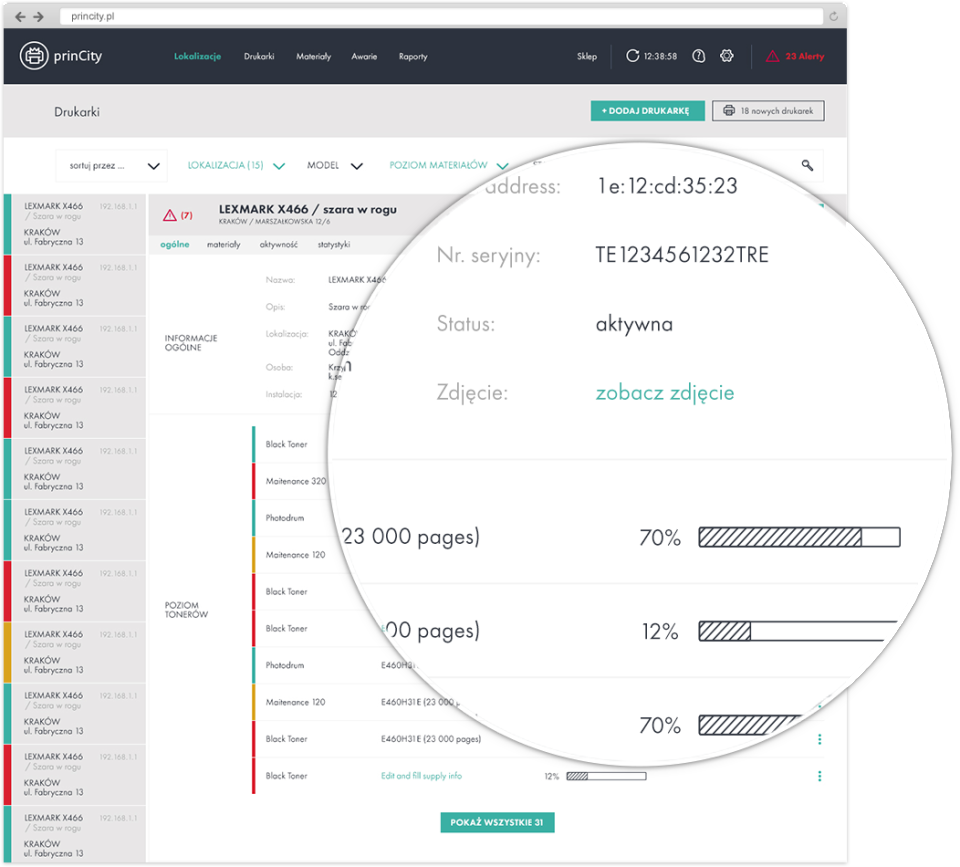Click 23 Alerty link
This screenshot has width=960, height=867.
click(x=804, y=56)
